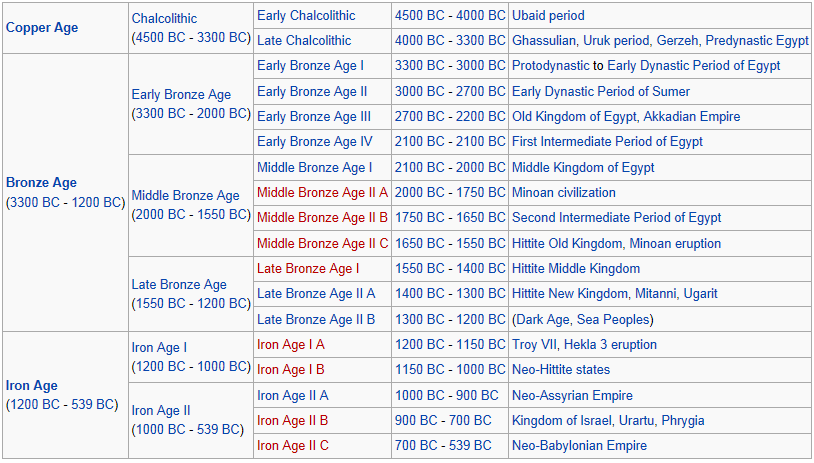Follow the Iron Age I link
The image size is (814, 463).
click(159, 348)
